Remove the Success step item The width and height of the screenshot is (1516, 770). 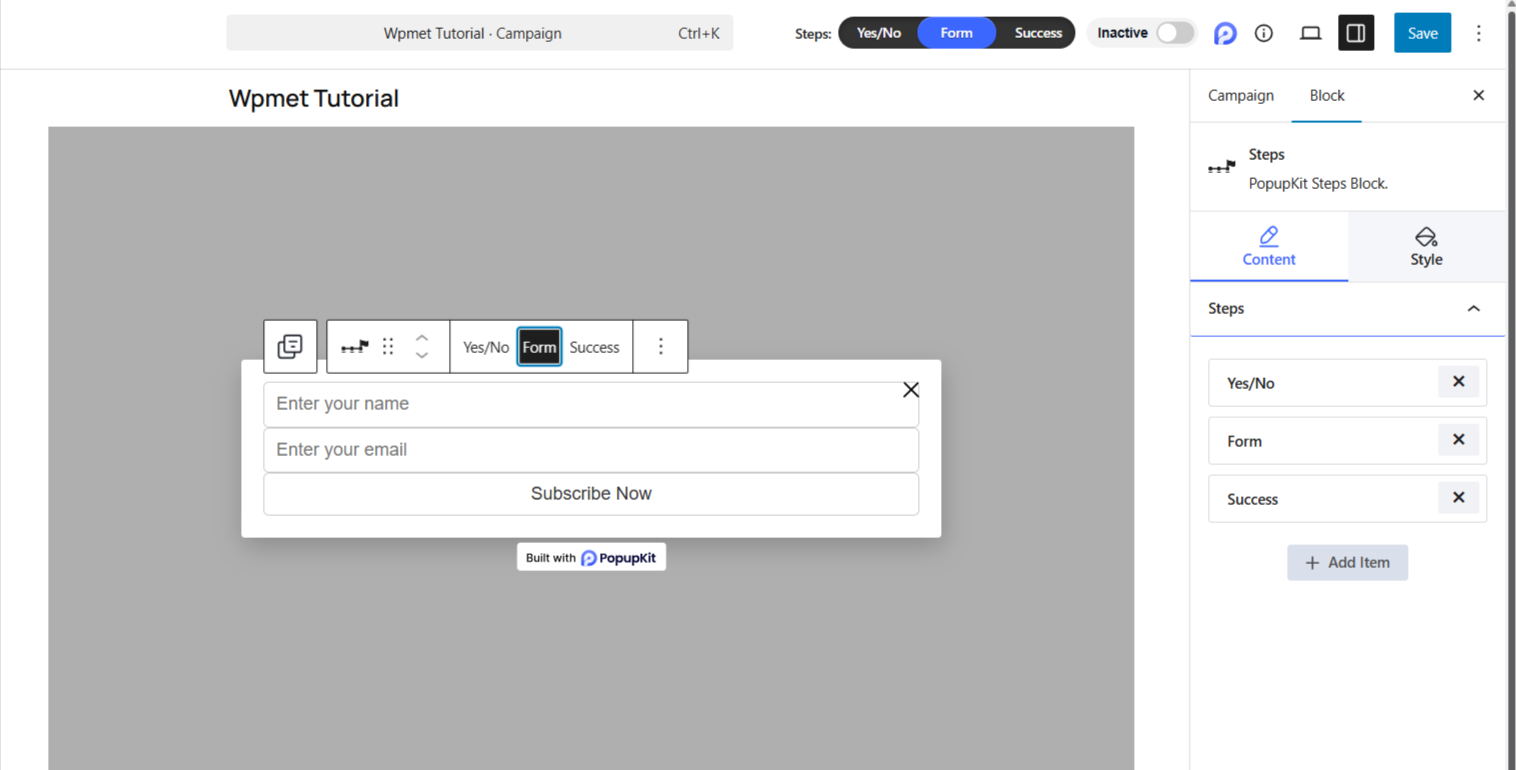(1458, 497)
